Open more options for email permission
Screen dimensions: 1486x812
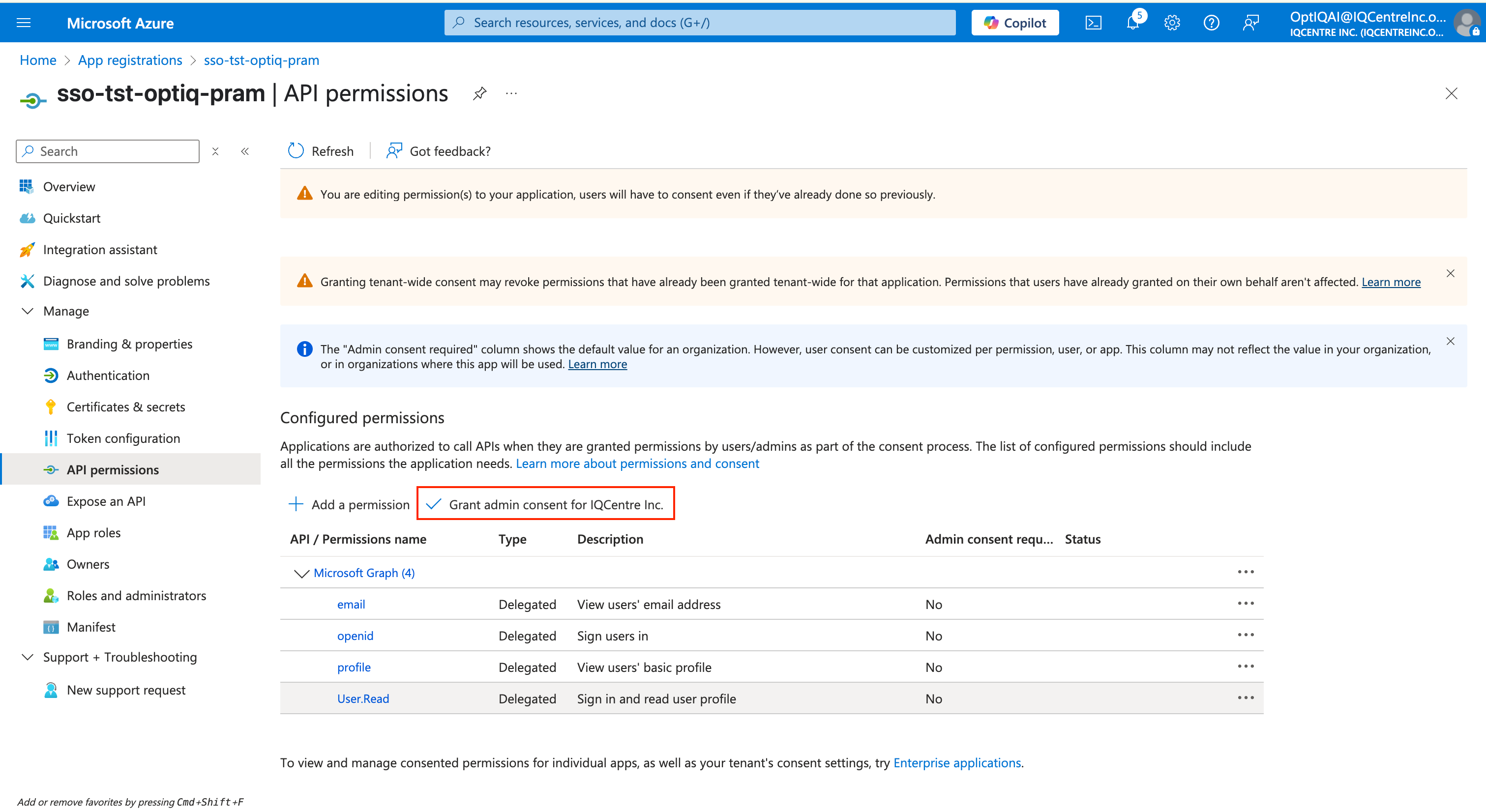1246,603
